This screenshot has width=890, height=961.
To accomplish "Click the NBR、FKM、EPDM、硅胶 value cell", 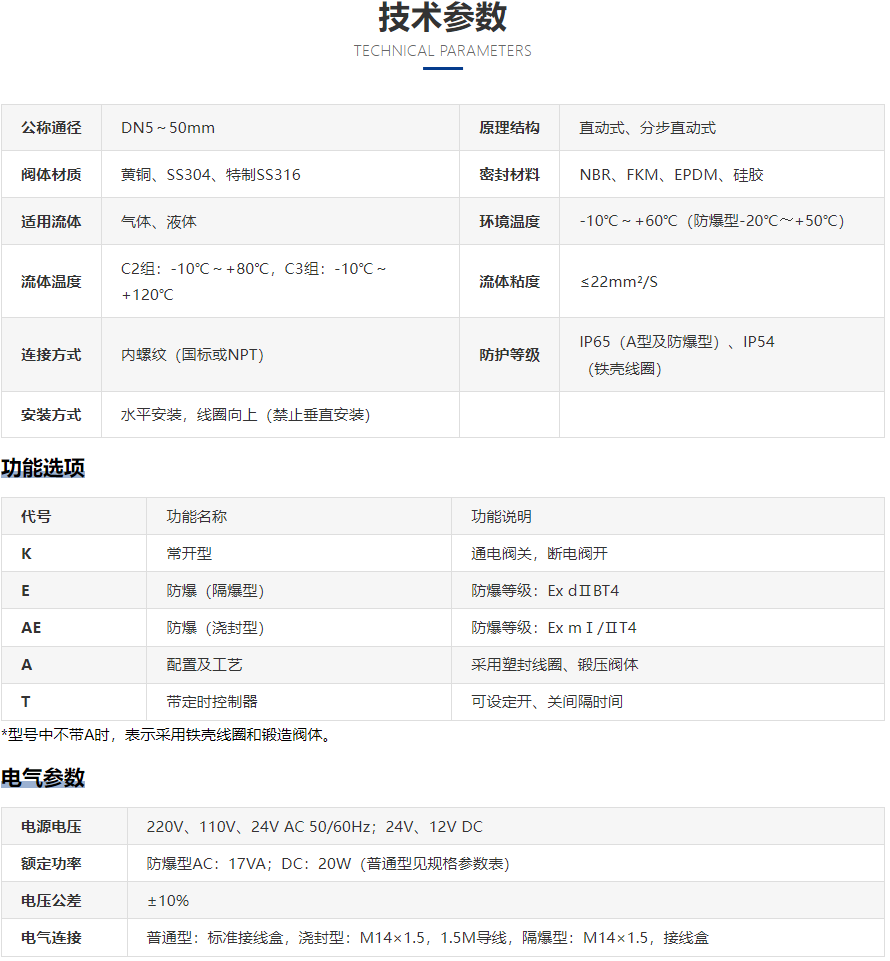I will (x=671, y=175).
